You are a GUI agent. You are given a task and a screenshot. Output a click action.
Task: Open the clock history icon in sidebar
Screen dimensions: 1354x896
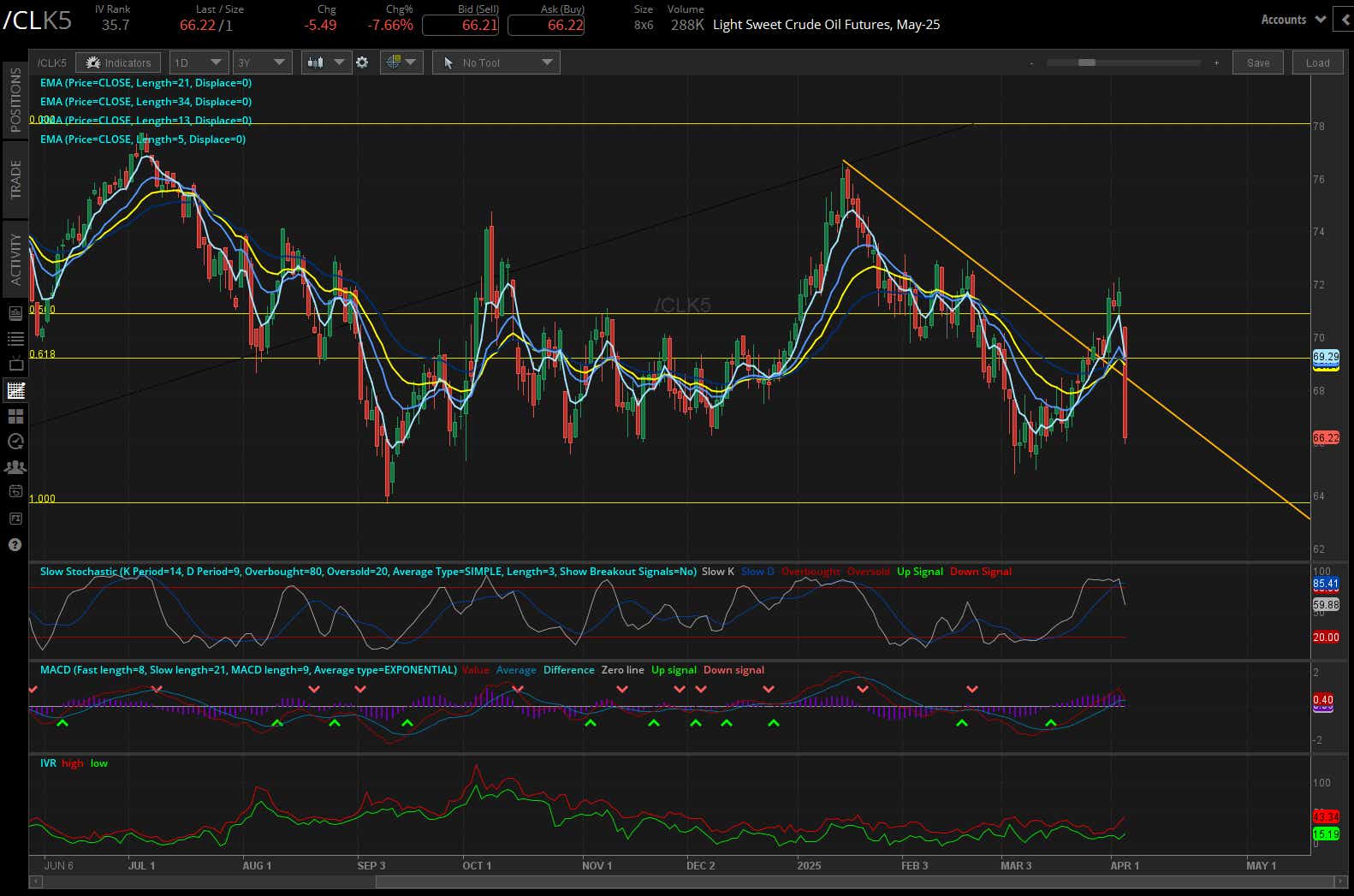15,442
